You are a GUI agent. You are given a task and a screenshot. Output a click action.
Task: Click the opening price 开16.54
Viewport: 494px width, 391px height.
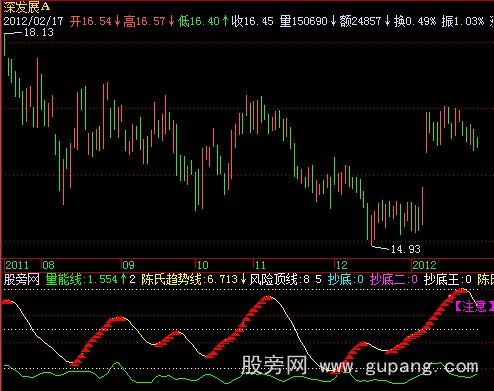(x=91, y=21)
